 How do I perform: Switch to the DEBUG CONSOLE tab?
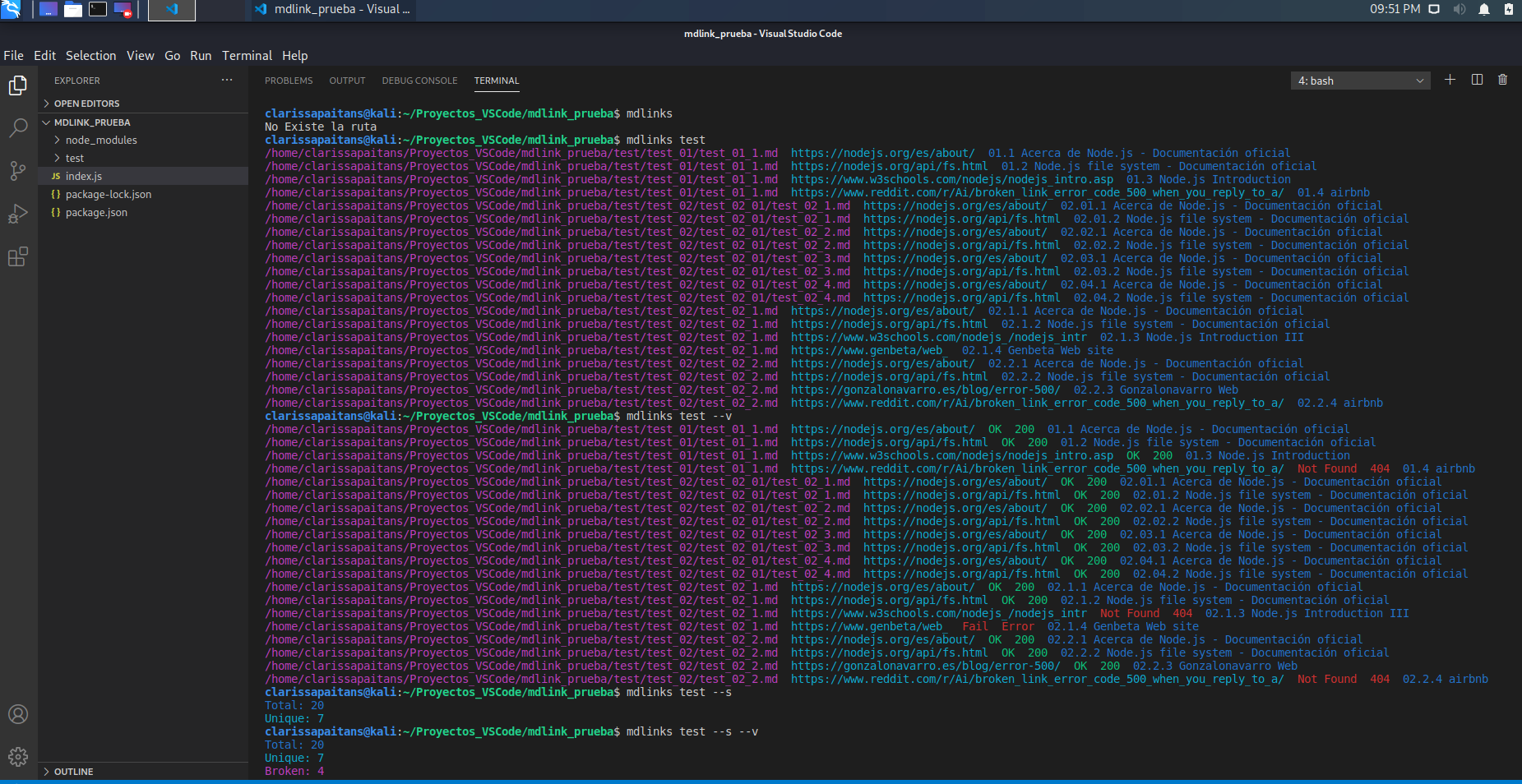click(419, 81)
